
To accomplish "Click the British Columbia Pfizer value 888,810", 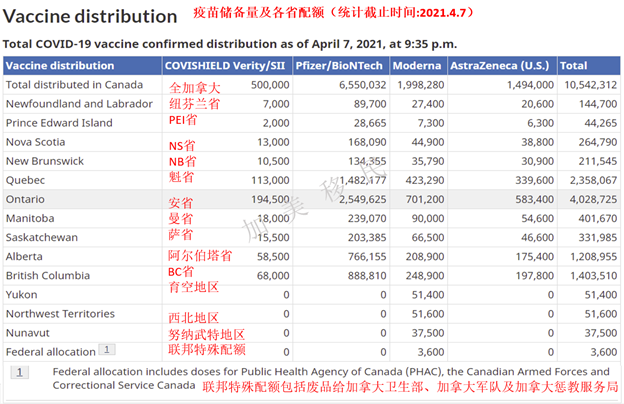I will (x=367, y=275).
